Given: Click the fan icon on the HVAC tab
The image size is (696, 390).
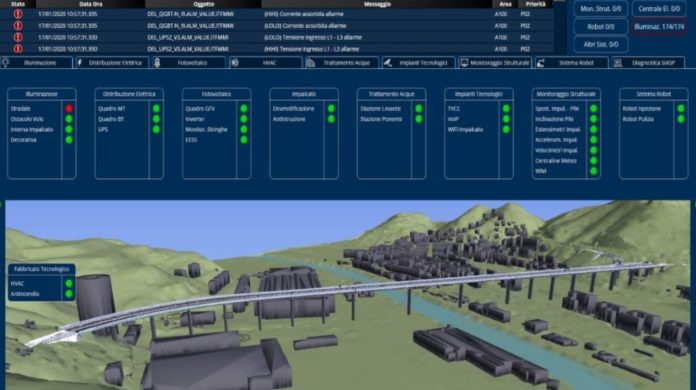Looking at the screenshot, I should tap(234, 63).
